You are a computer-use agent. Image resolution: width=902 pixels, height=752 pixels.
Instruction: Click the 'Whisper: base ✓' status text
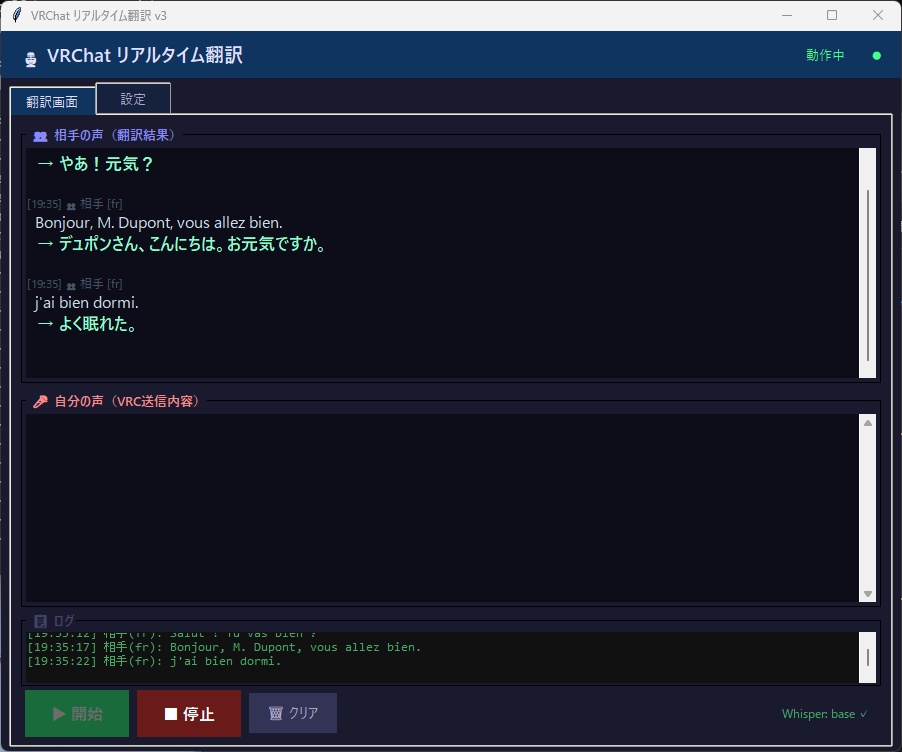[824, 714]
